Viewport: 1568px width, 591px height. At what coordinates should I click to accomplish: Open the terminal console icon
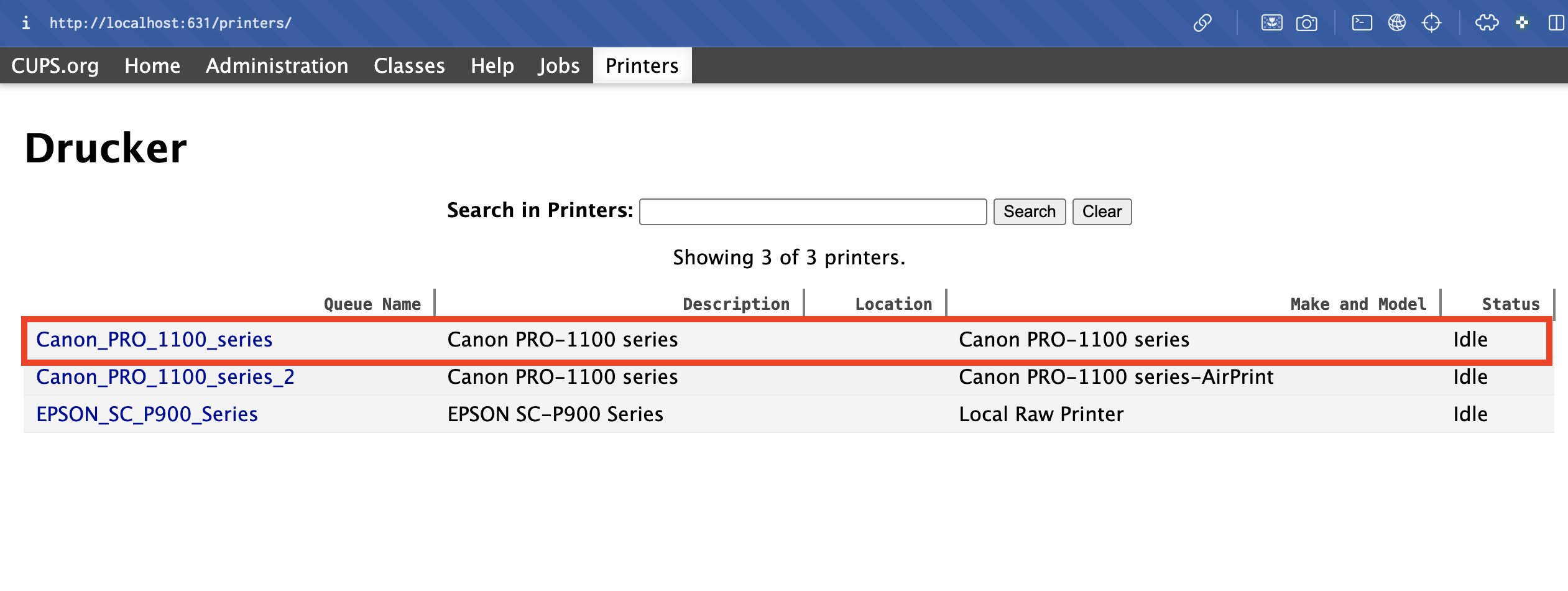click(1362, 23)
